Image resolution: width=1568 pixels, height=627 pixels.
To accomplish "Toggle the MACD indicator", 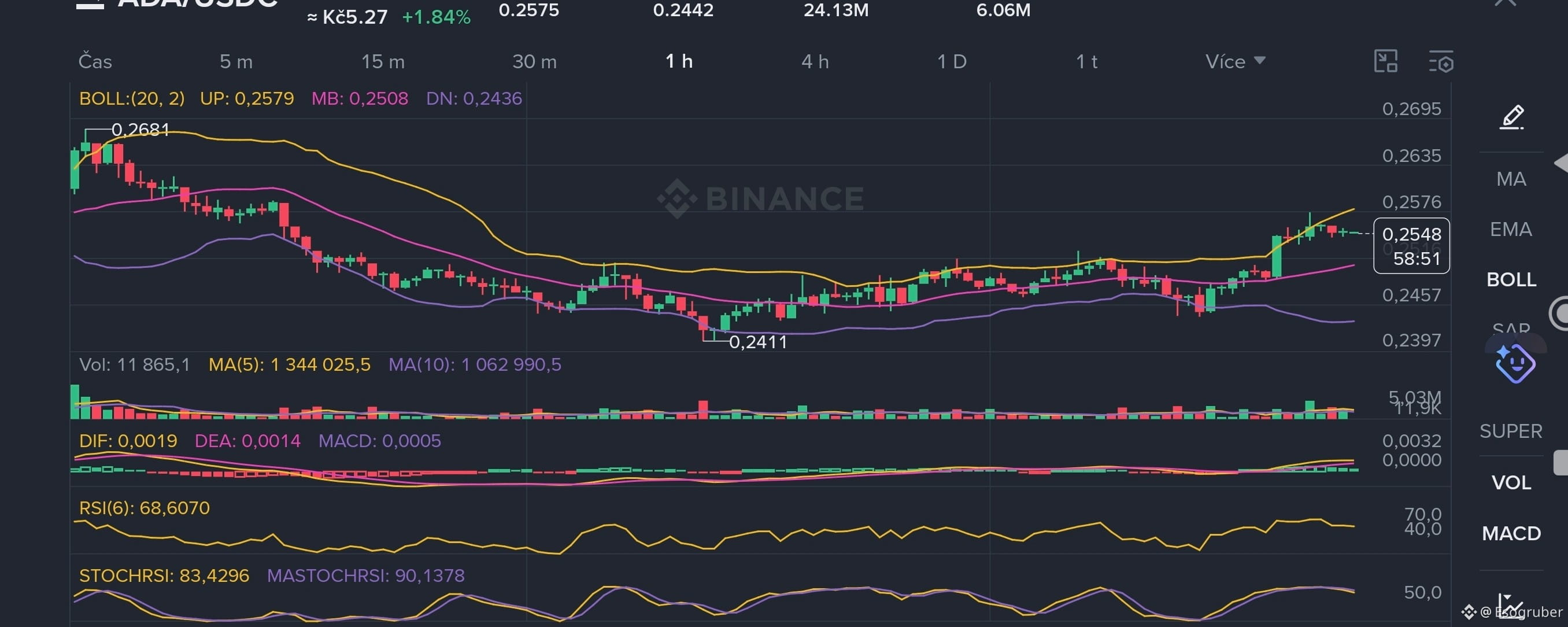I will click(1511, 533).
